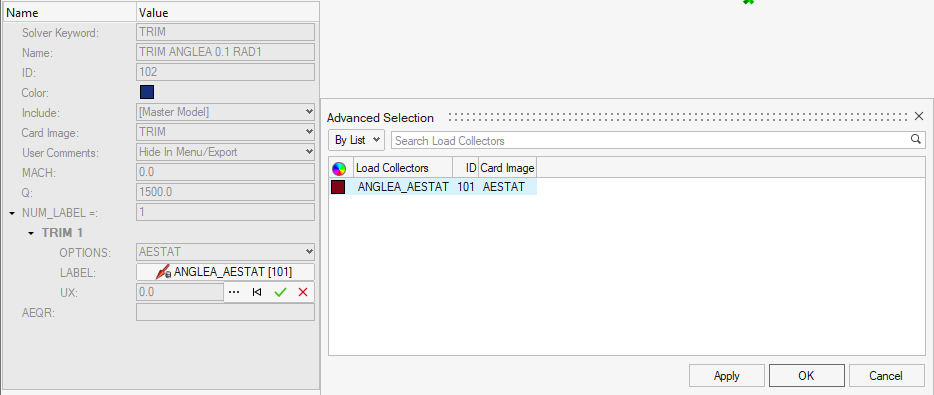Click the OK button
Screen dimensions: 934x395
click(807, 376)
